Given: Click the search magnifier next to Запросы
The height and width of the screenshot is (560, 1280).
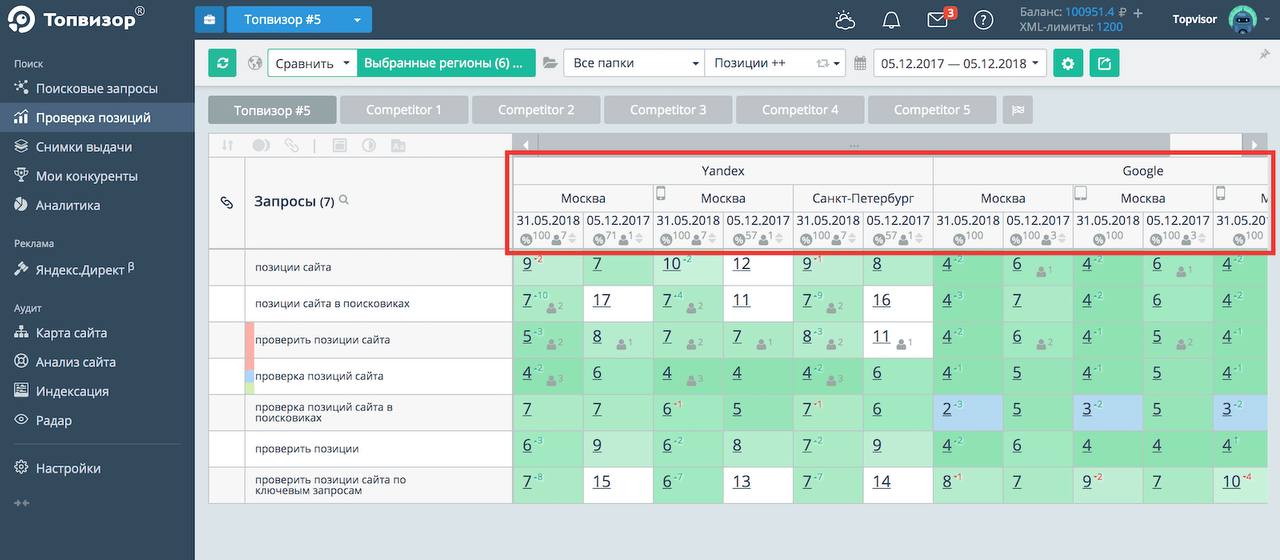Looking at the screenshot, I should coord(344,200).
